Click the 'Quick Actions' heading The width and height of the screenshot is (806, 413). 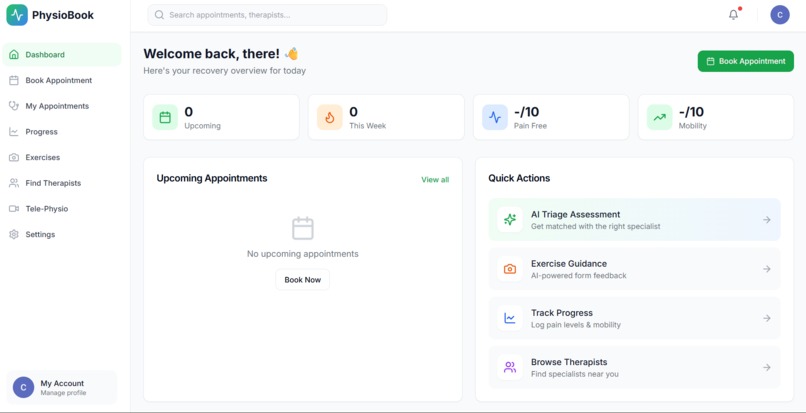click(x=519, y=178)
